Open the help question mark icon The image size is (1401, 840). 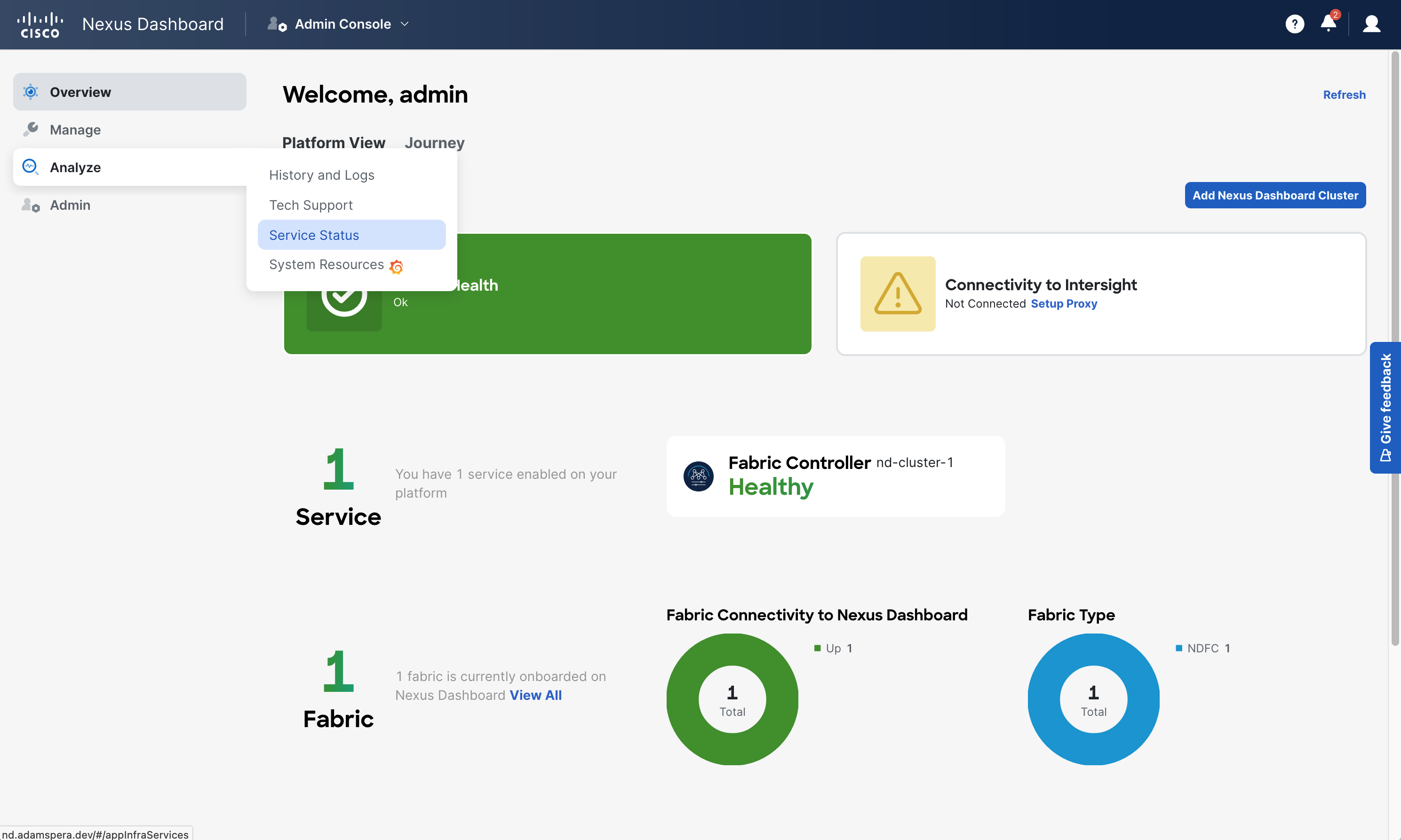[1295, 24]
